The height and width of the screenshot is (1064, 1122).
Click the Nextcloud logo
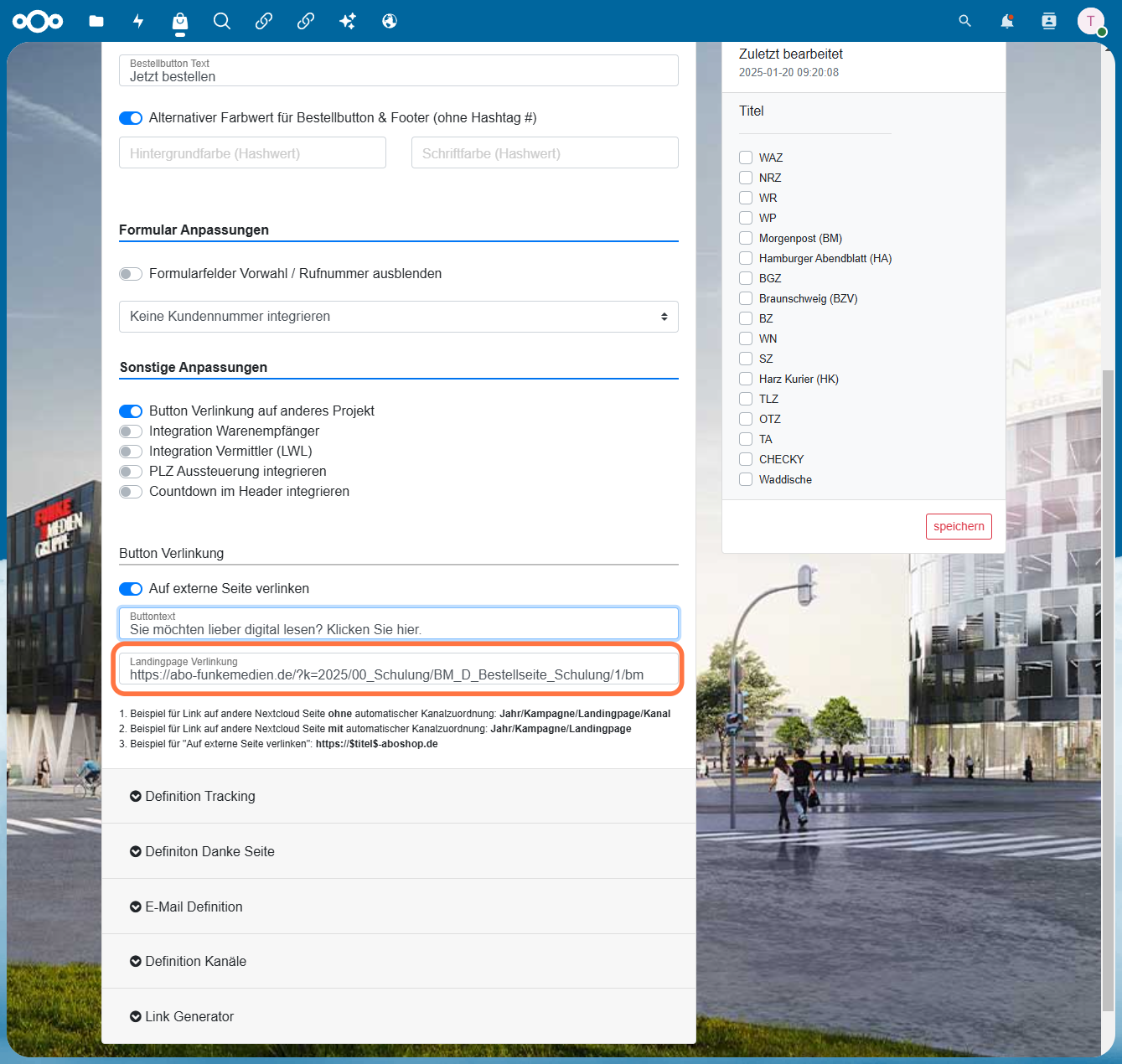click(38, 21)
